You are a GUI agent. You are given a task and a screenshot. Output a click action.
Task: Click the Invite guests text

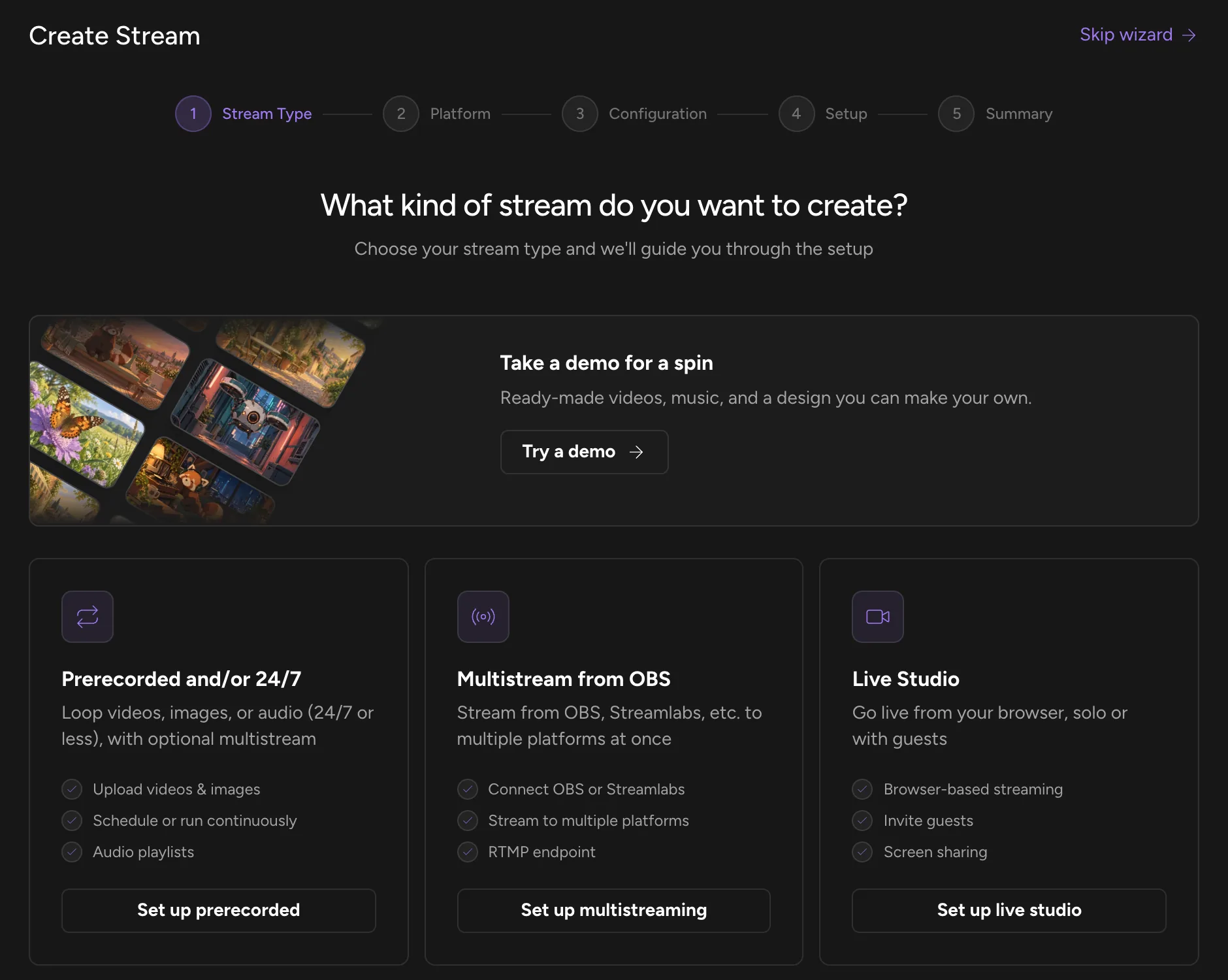pos(928,821)
